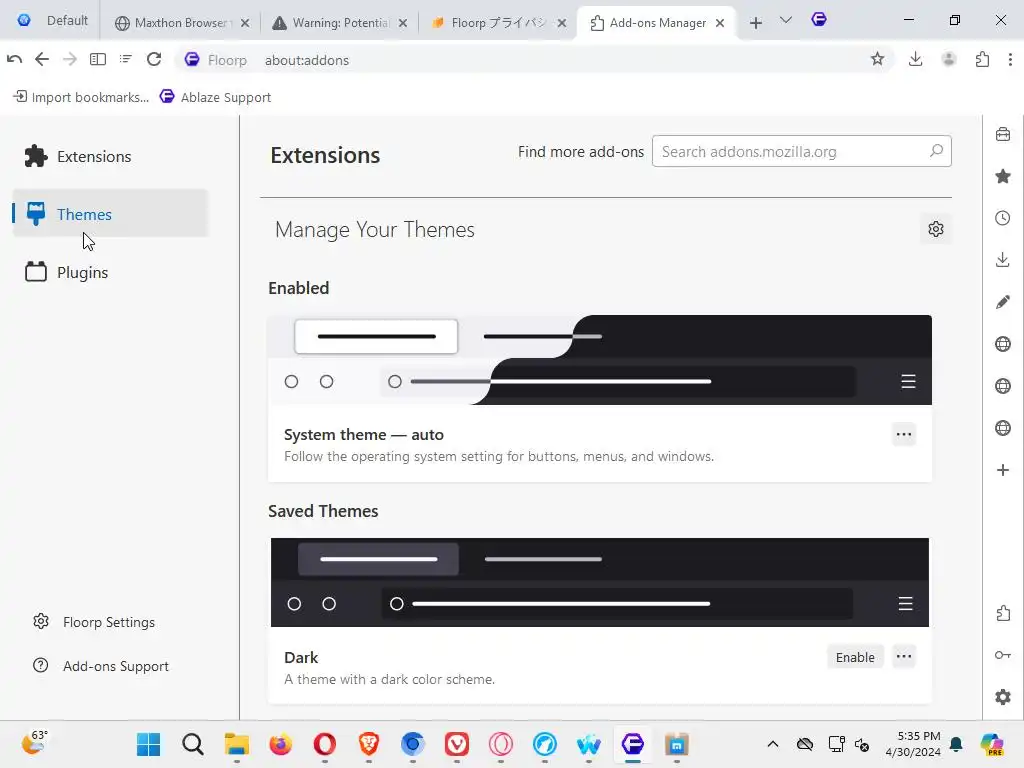1024x768 pixels.
Task: Open the browser three-dot menu
Action: pos(1010,59)
